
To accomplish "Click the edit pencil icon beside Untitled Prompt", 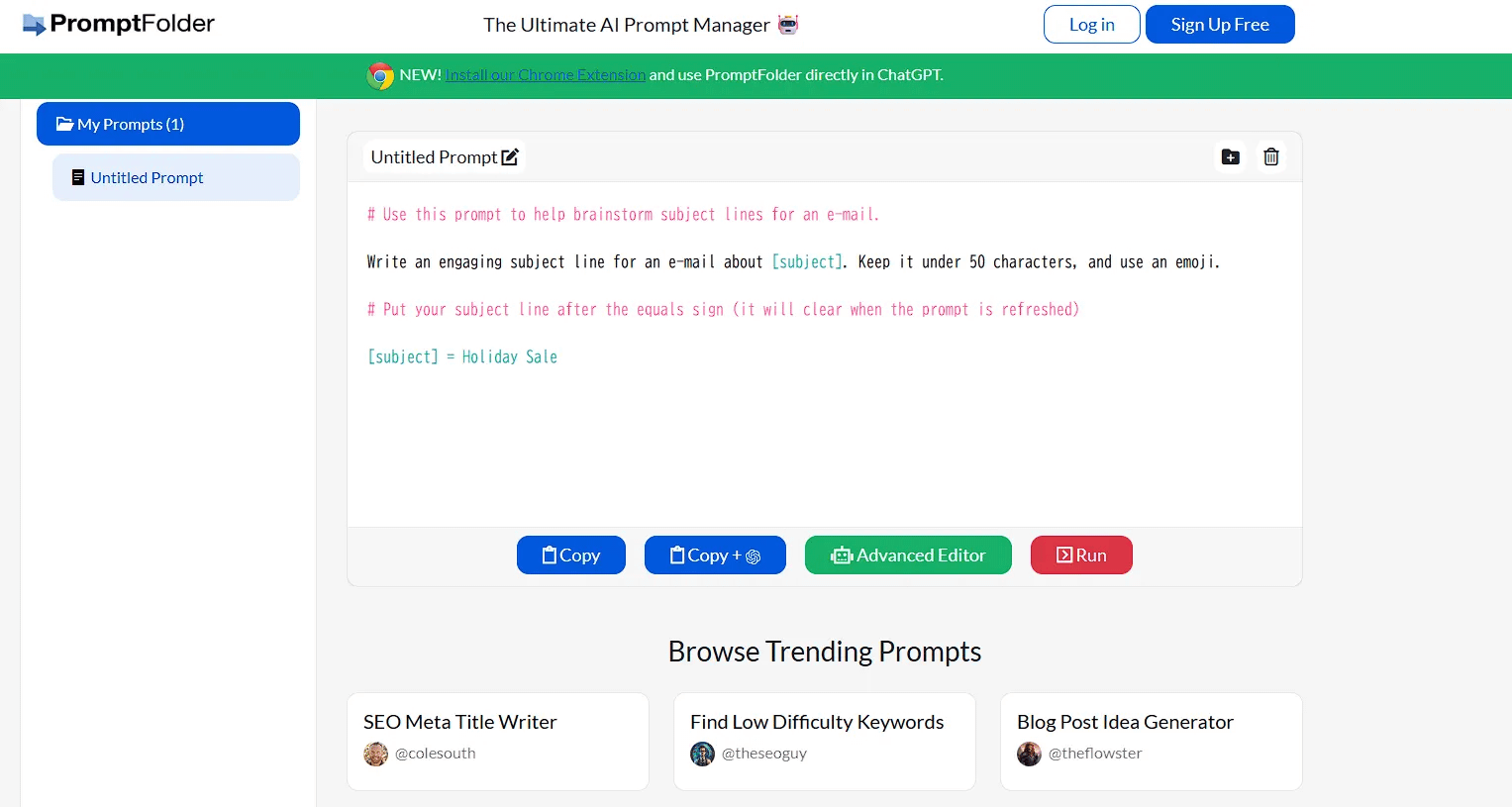I will pos(510,157).
